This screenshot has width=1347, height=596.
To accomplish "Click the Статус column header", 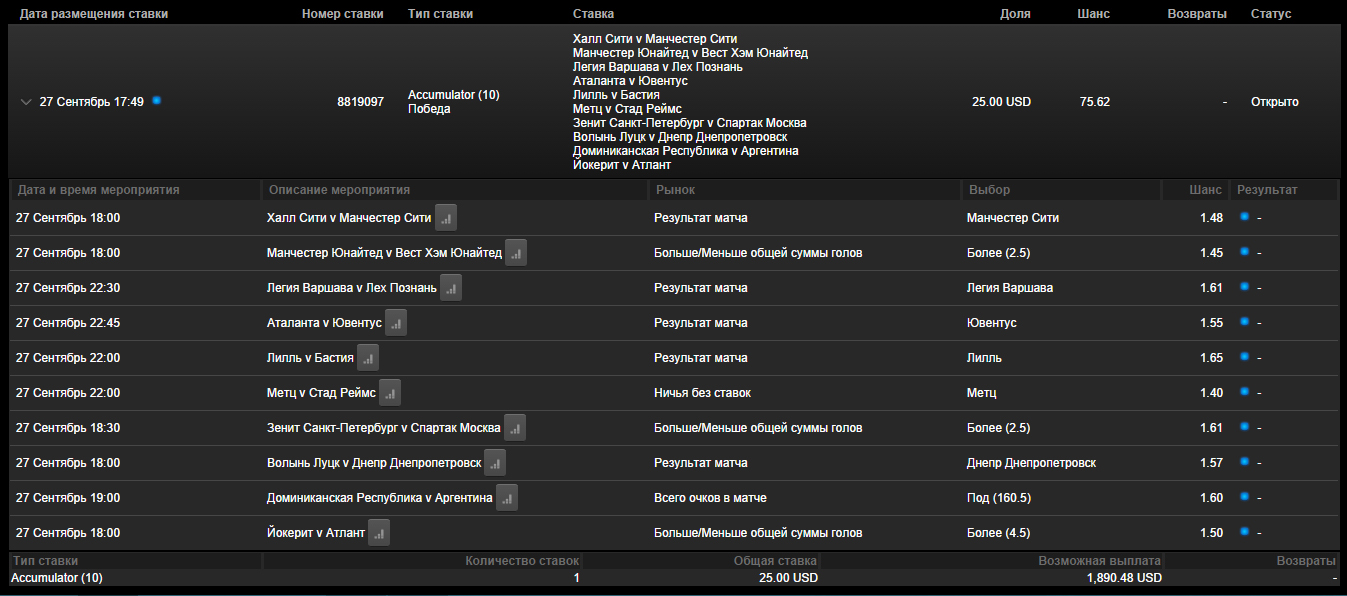I will [x=1271, y=14].
